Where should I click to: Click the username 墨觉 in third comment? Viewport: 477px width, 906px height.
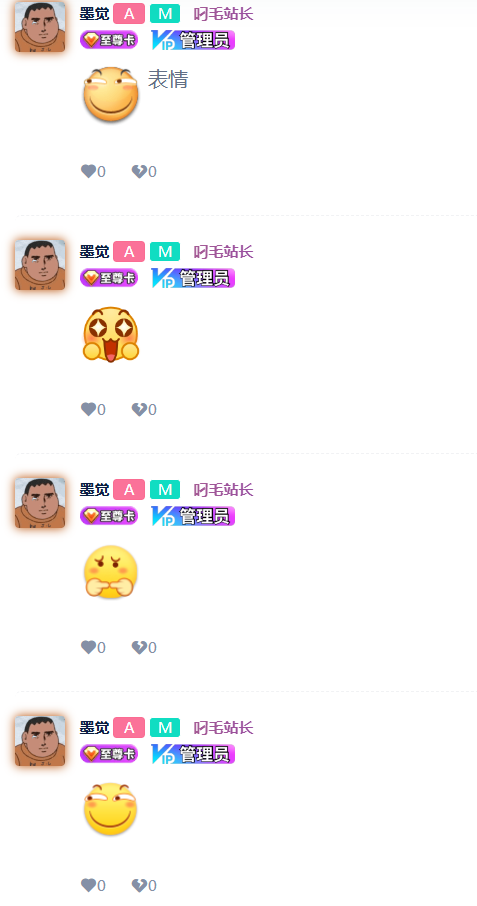pos(95,489)
